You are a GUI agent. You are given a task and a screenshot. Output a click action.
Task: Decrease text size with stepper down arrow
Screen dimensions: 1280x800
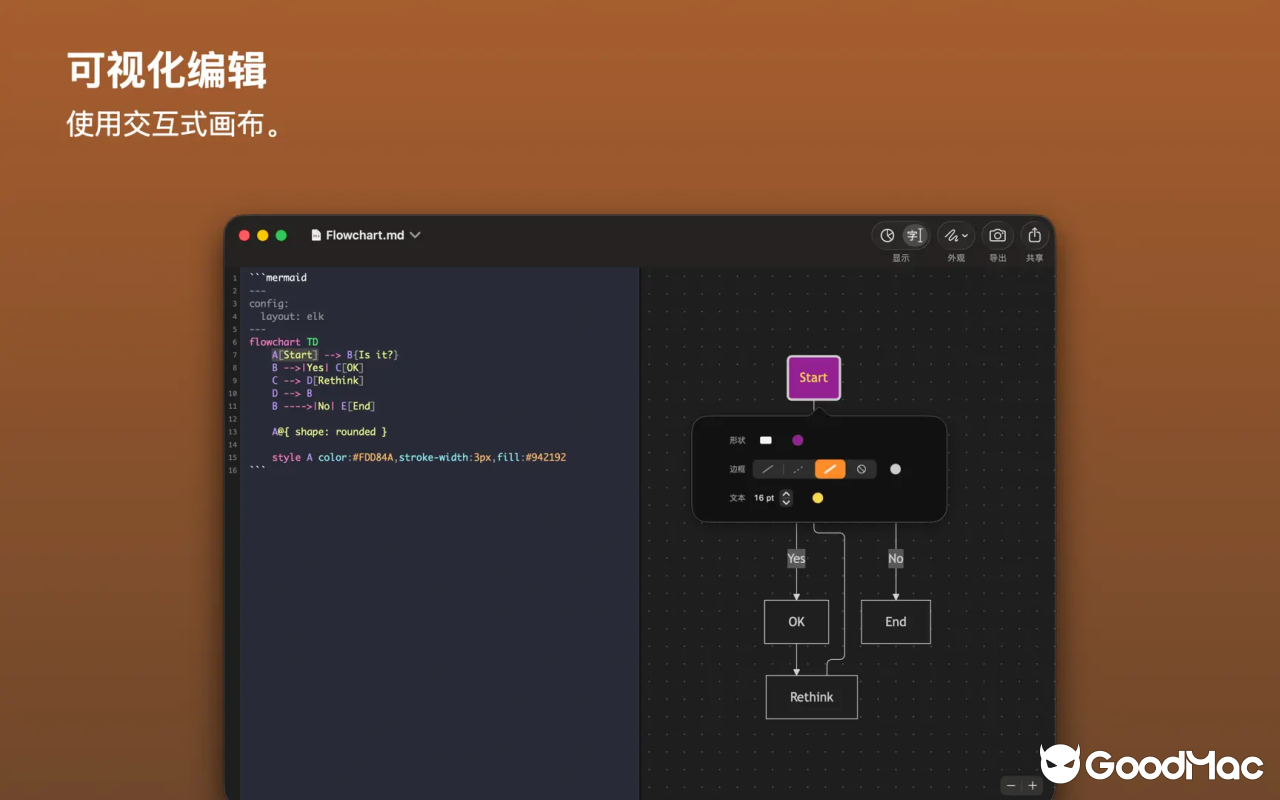pyautogui.click(x=786, y=502)
